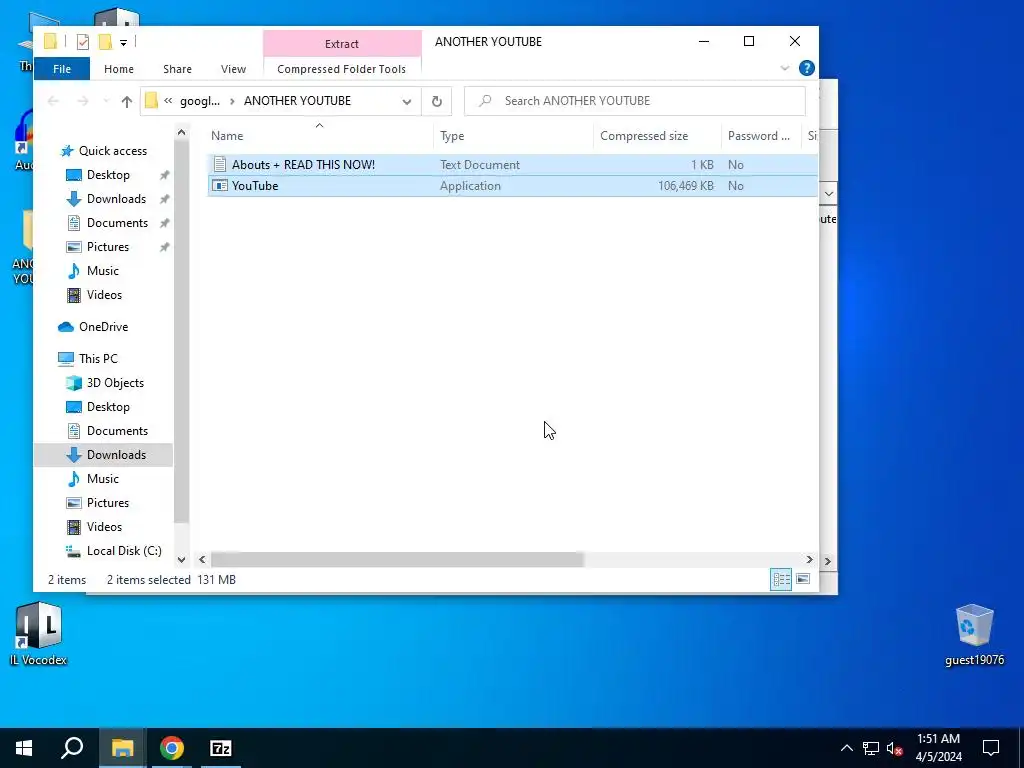Image resolution: width=1024 pixels, height=768 pixels.
Task: Refresh the ANOTHER YOUTUBE folder
Action: point(436,101)
